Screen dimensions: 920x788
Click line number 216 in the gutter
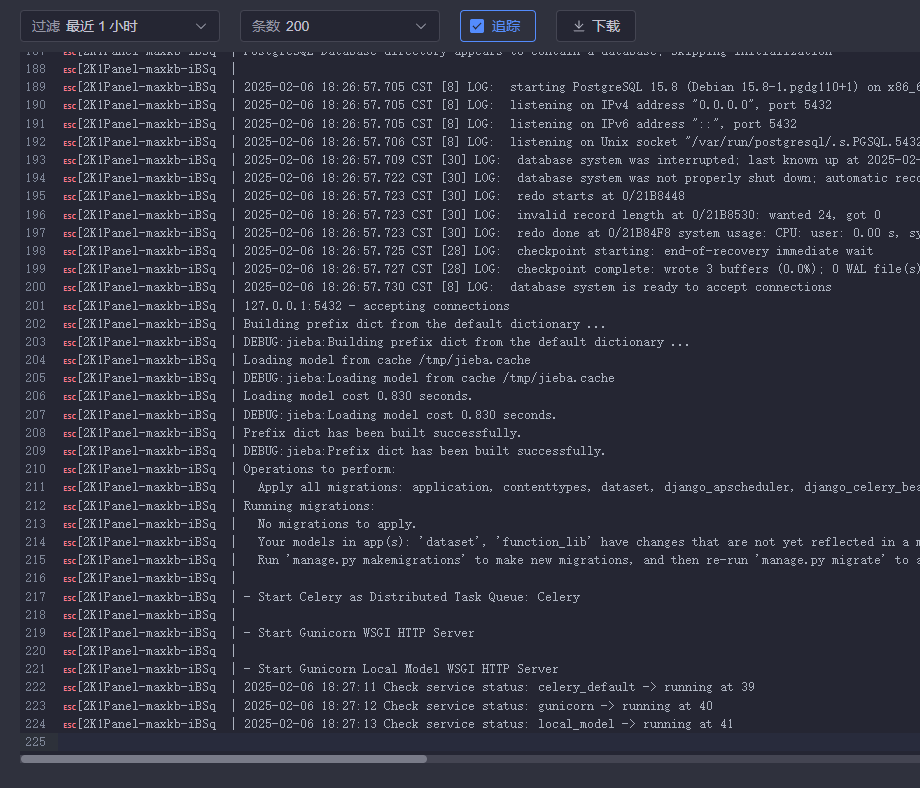click(x=35, y=579)
